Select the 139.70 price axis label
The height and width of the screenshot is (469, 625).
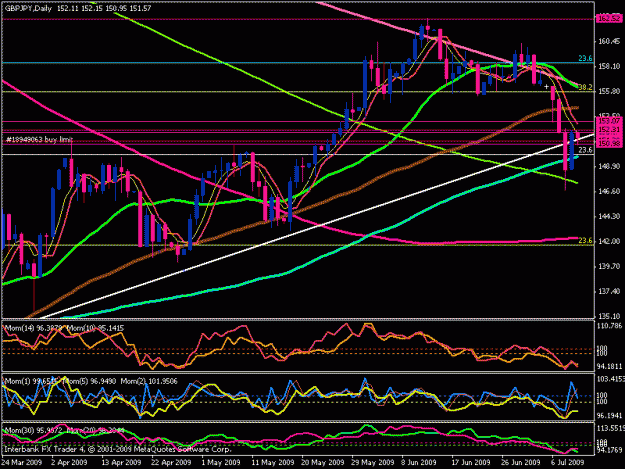click(x=609, y=266)
